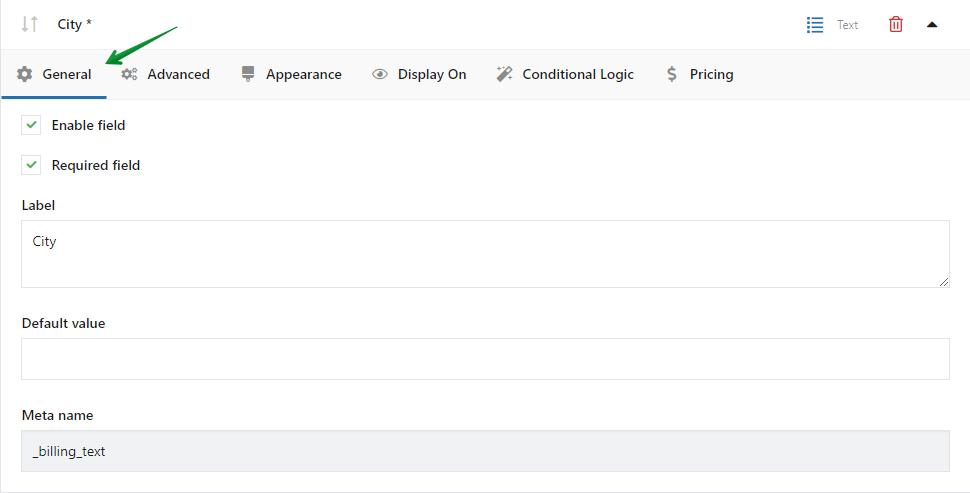Open the Conditional Logic tab

[577, 74]
